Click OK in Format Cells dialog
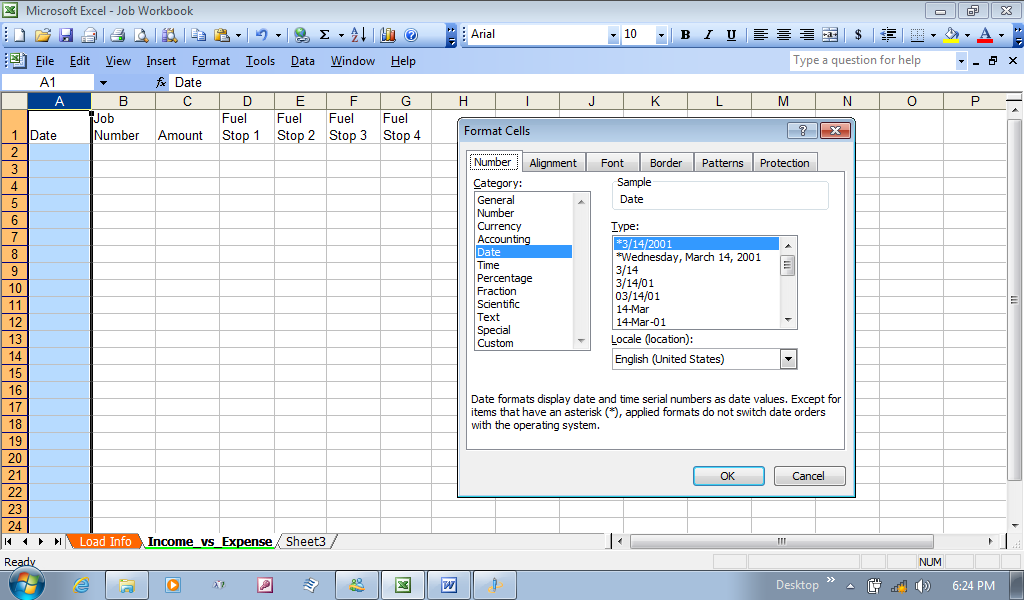Image resolution: width=1024 pixels, height=600 pixels. 728,476
